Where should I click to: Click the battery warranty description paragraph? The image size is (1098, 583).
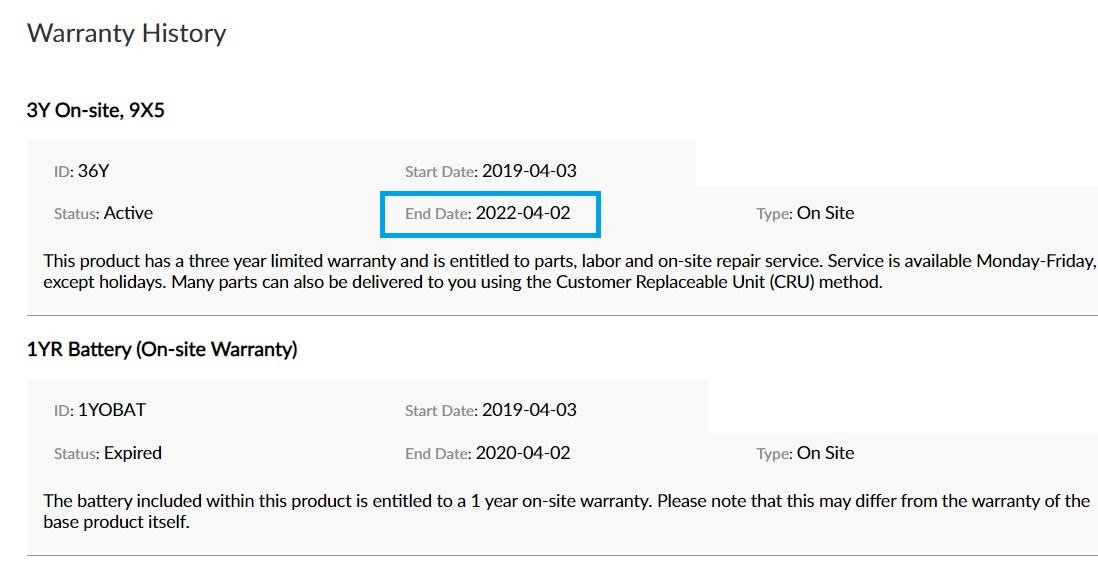(x=567, y=512)
